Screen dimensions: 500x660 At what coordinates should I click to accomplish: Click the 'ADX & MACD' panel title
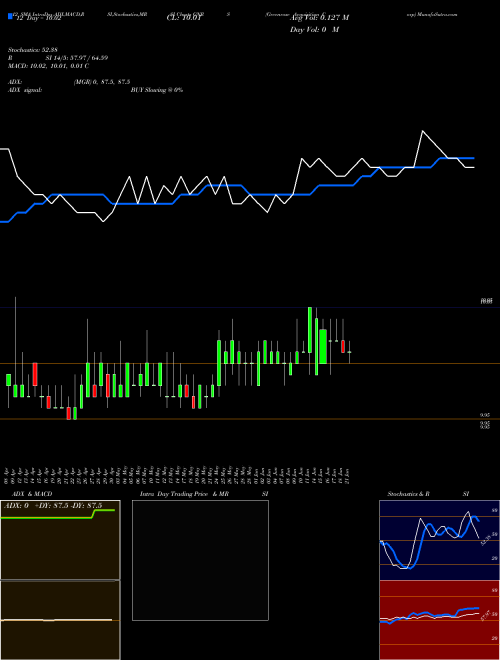coord(32,494)
